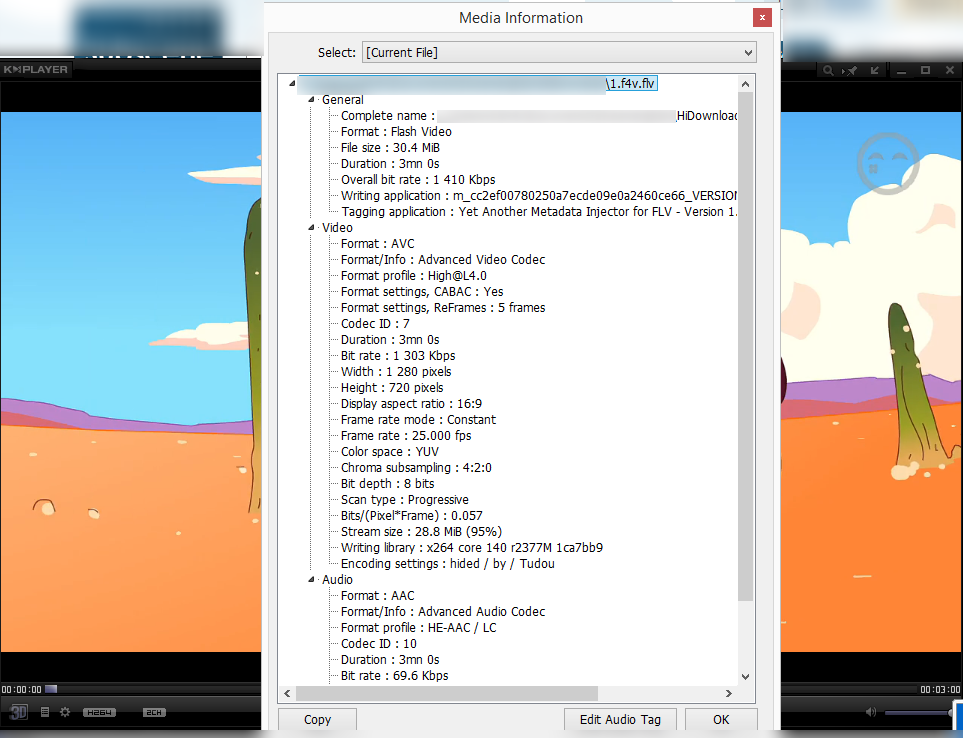This screenshot has width=963, height=738.
Task: Click the vertical scrollbar down arrow
Action: coord(746,677)
